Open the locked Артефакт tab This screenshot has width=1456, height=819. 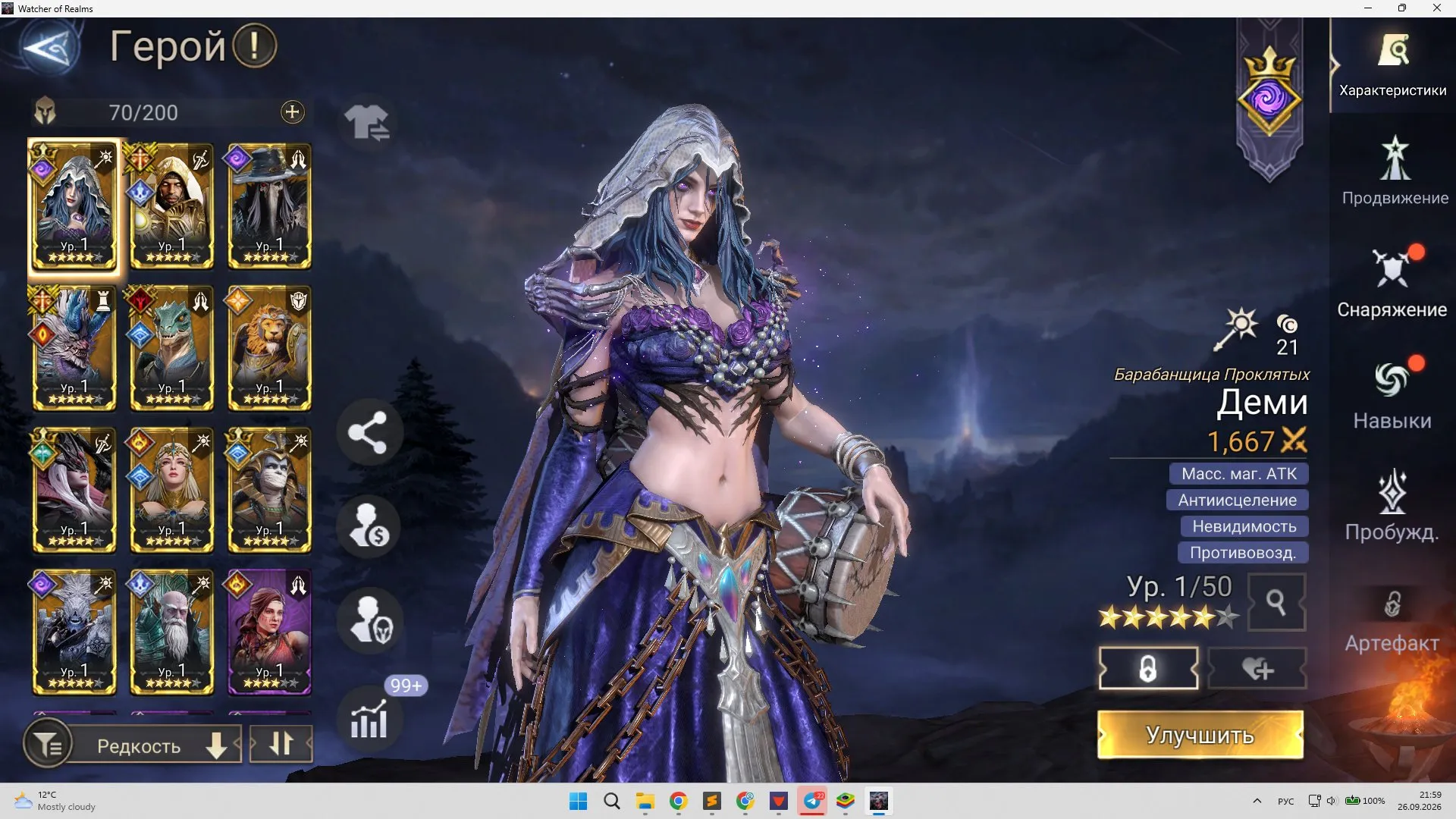[1392, 620]
